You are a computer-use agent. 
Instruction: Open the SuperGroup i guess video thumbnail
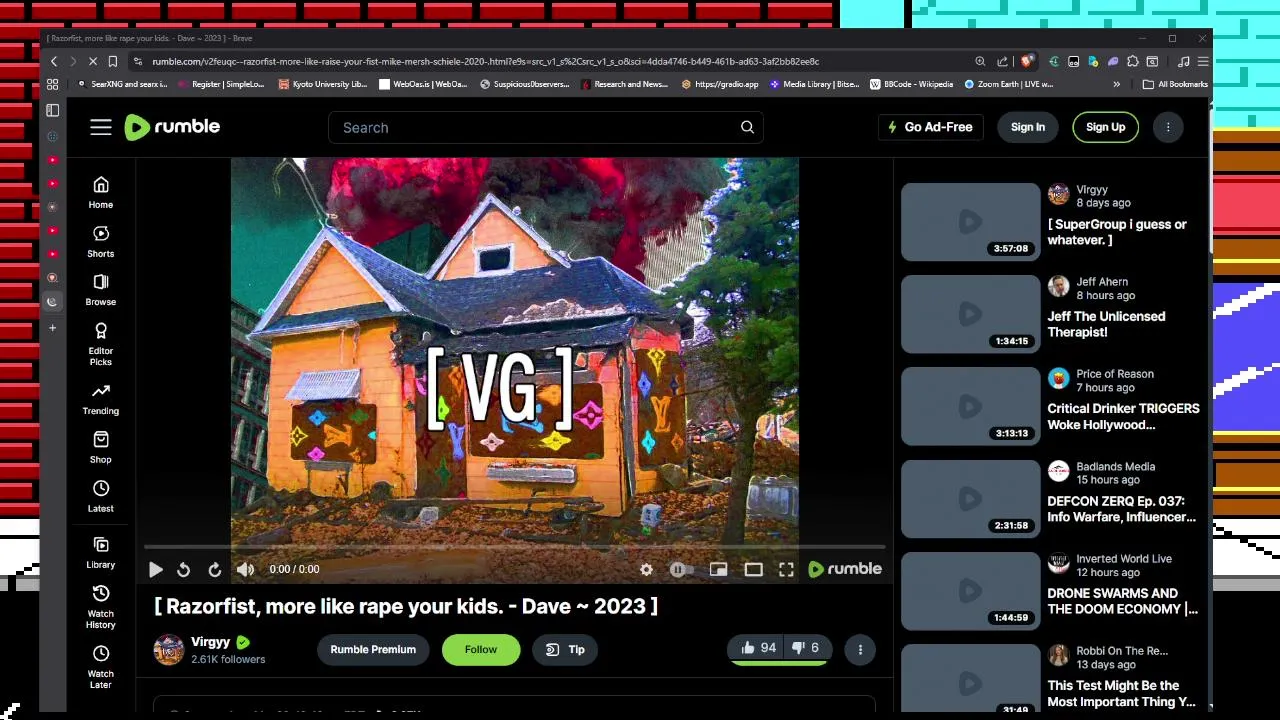[x=970, y=221]
